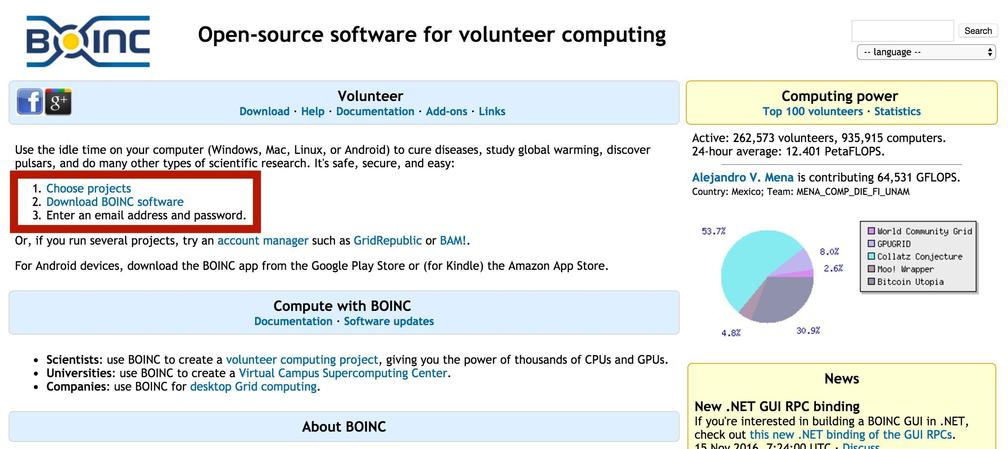Image resolution: width=1008 pixels, height=449 pixels.
Task: Click Choose projects link
Action: [x=89, y=188]
